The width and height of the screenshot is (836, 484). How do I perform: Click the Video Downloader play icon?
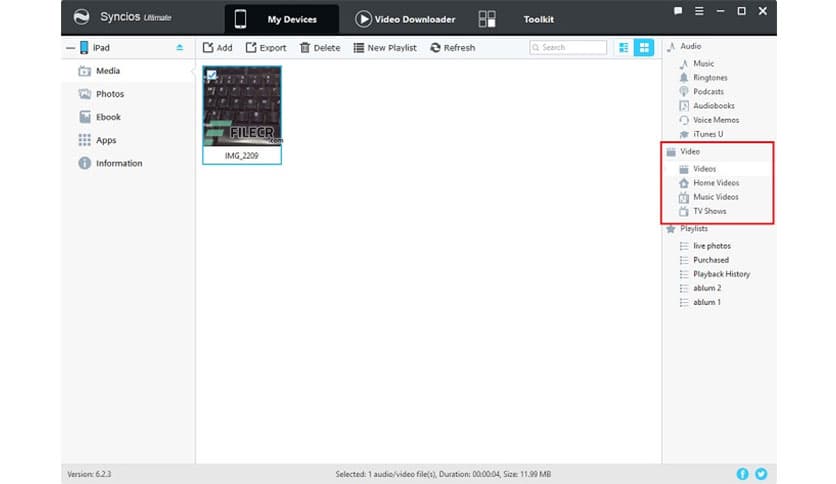[x=363, y=19]
